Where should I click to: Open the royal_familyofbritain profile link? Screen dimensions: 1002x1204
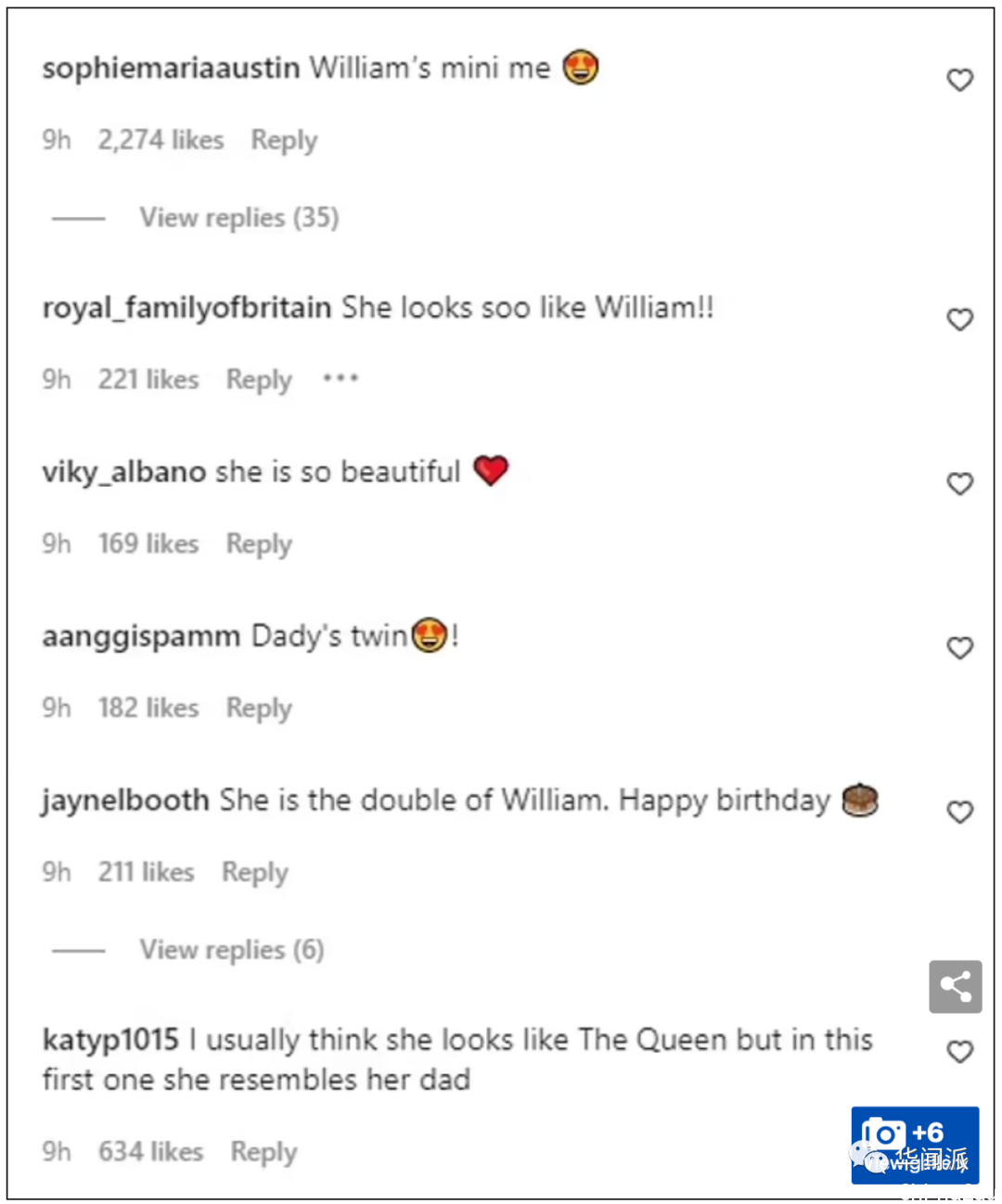(x=186, y=308)
